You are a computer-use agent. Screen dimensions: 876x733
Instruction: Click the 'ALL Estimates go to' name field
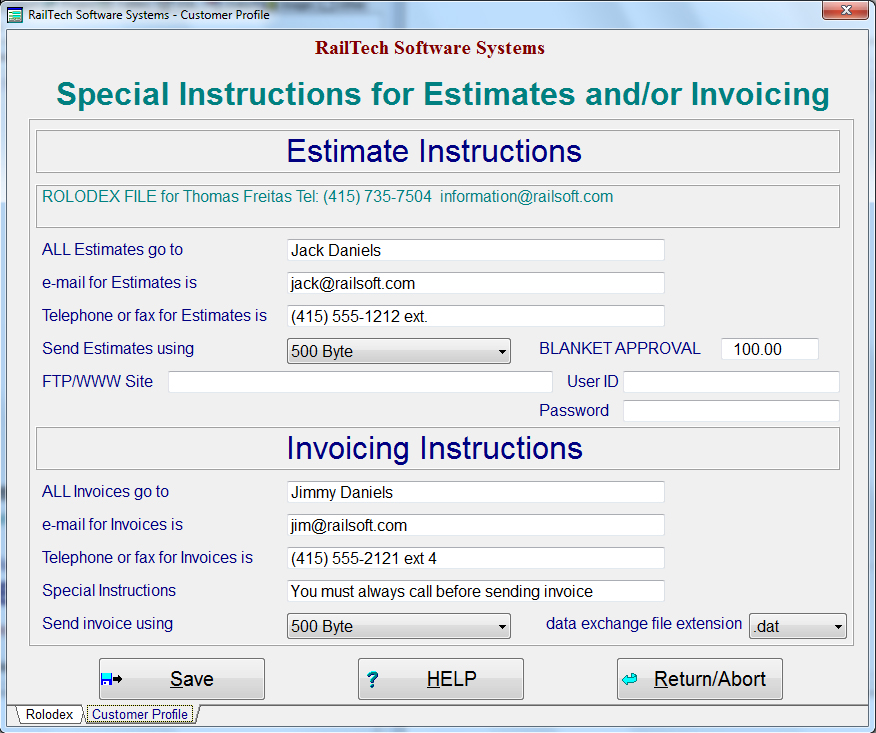[475, 249]
